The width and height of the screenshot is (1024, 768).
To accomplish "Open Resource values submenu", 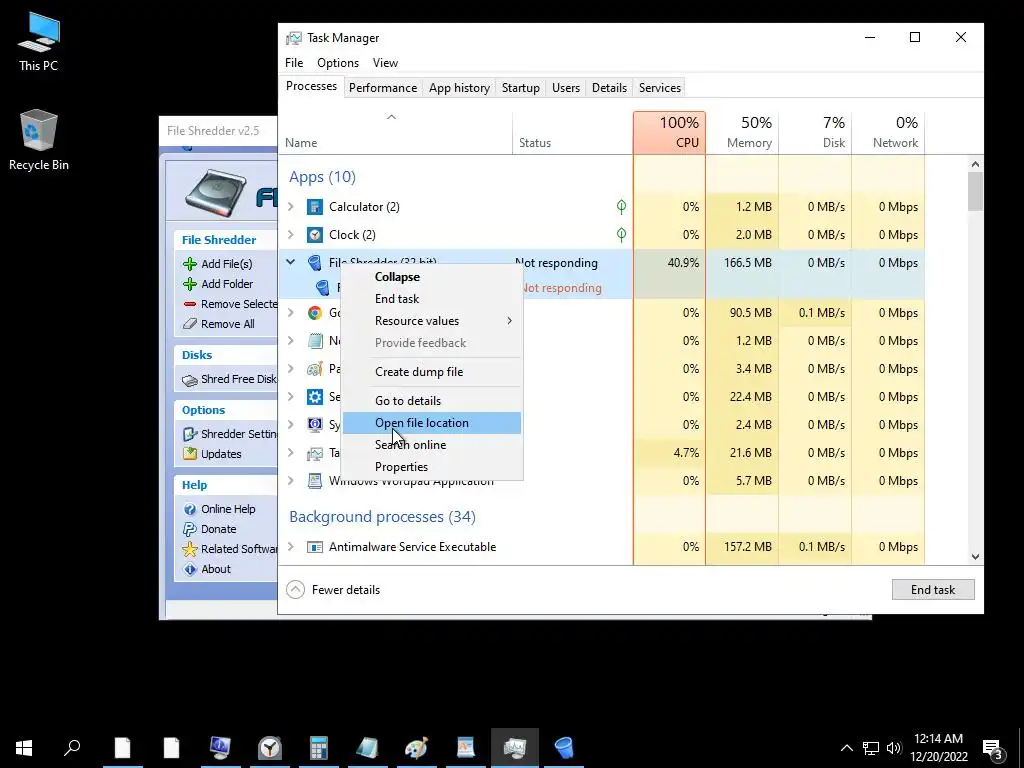I will click(x=432, y=321).
